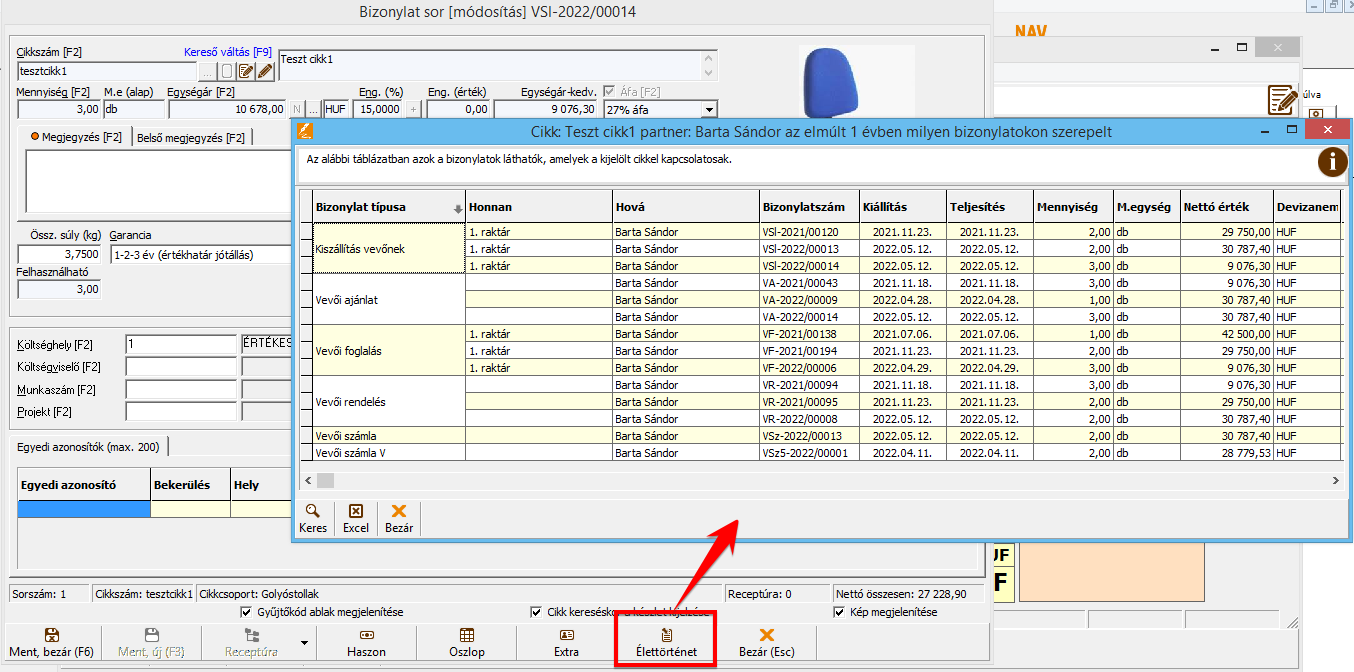The height and width of the screenshot is (672, 1354).
Task: Click the Extra toolbar button
Action: click(566, 642)
